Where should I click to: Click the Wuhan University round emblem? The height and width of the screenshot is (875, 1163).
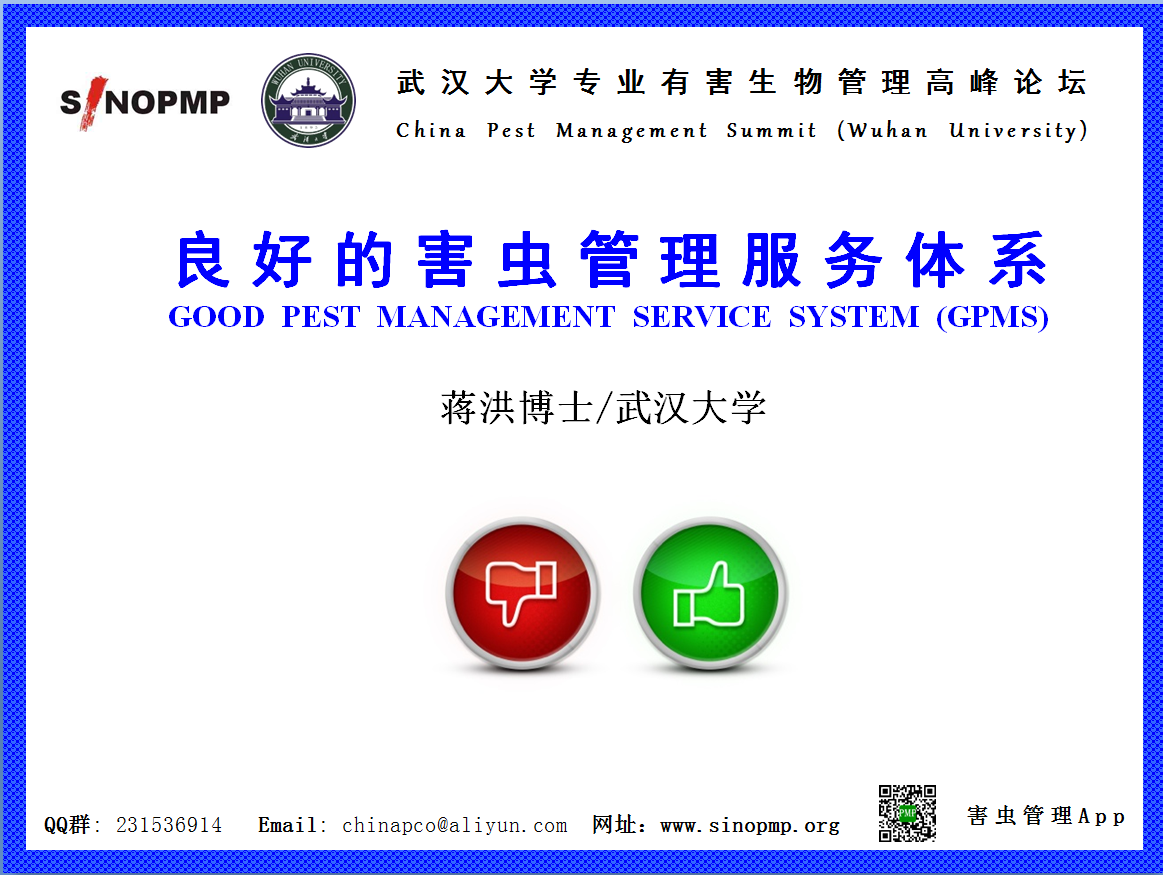point(308,101)
